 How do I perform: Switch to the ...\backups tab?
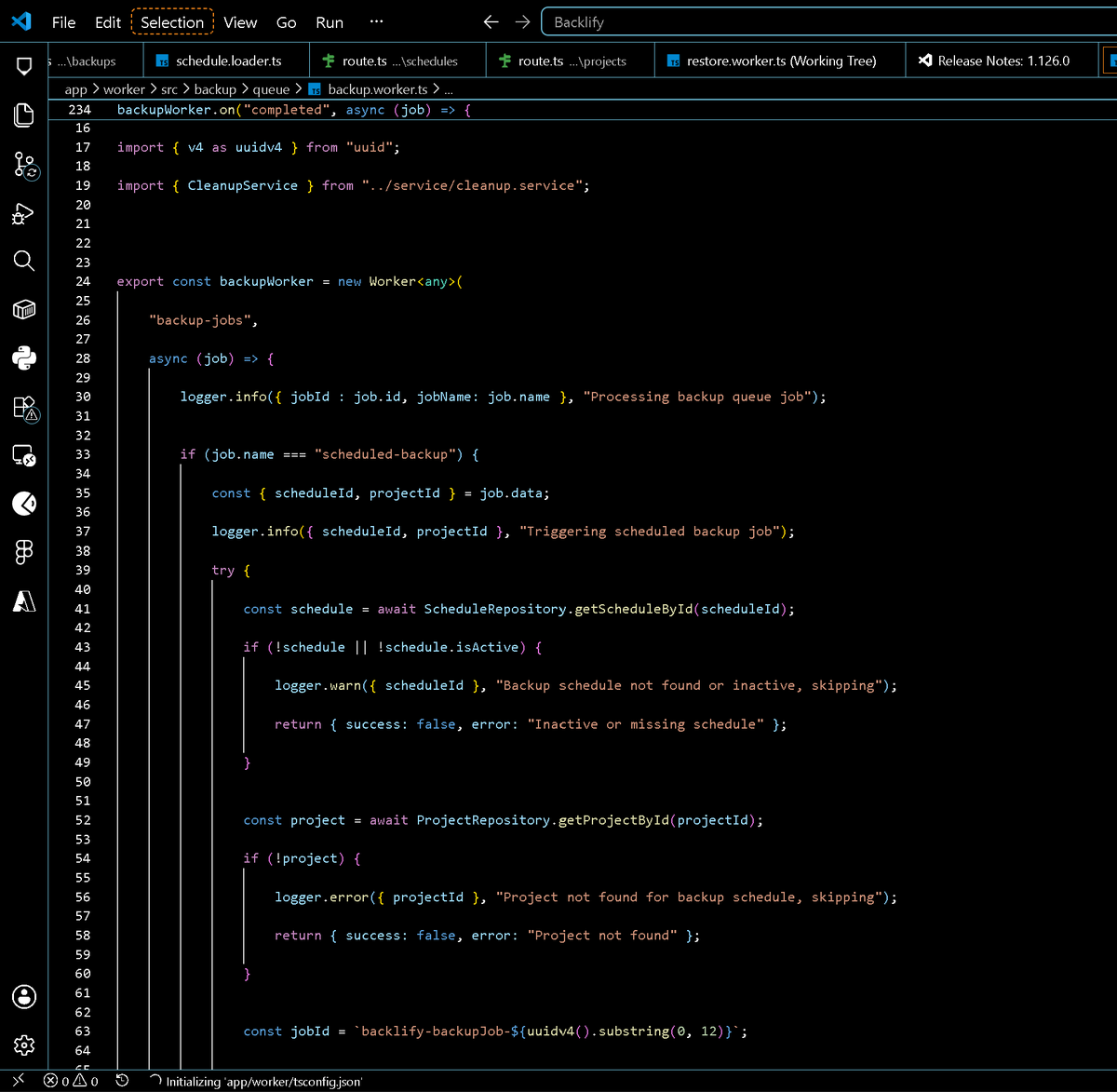tap(96, 61)
